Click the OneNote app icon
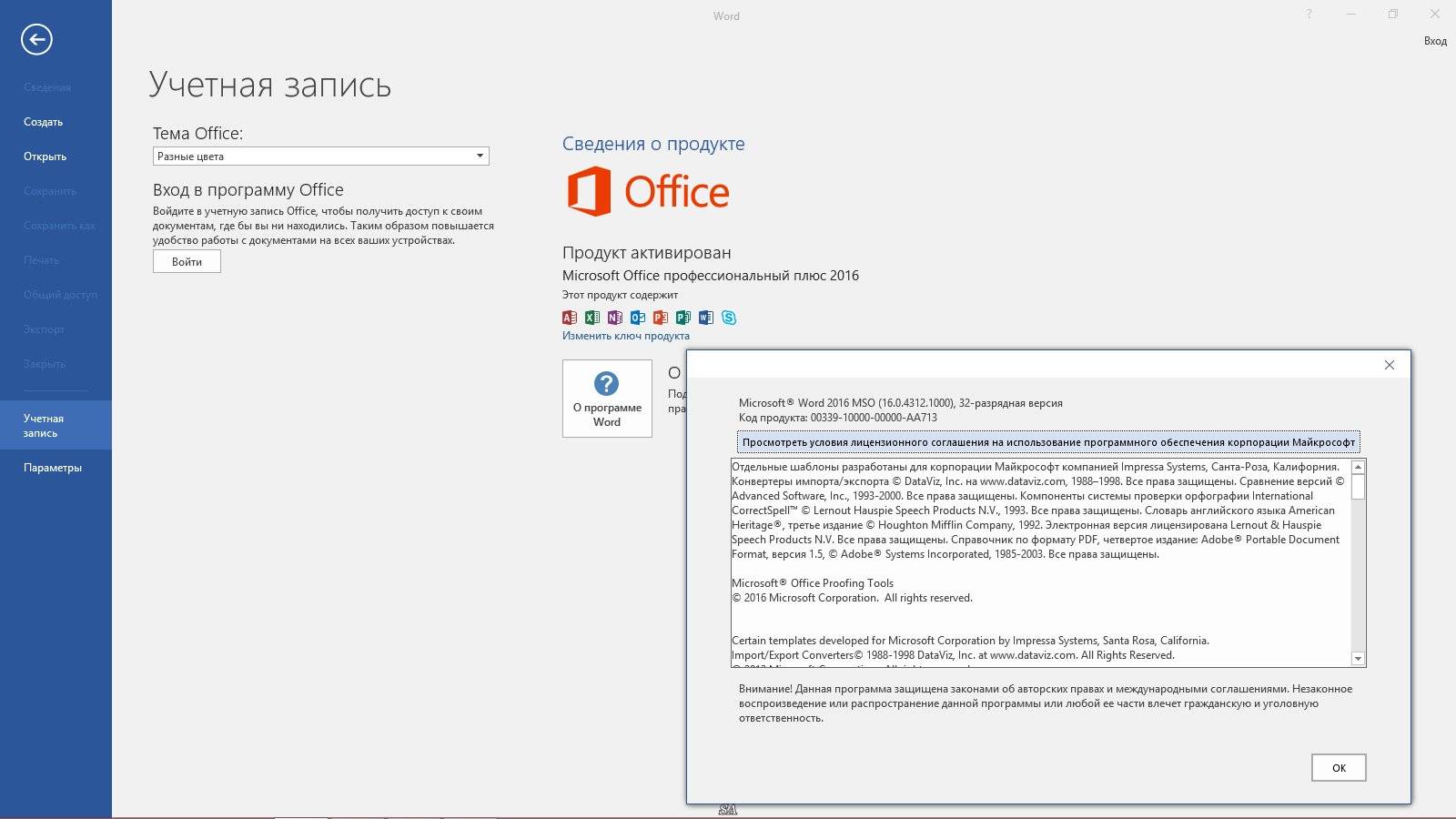1456x819 pixels. [615, 318]
